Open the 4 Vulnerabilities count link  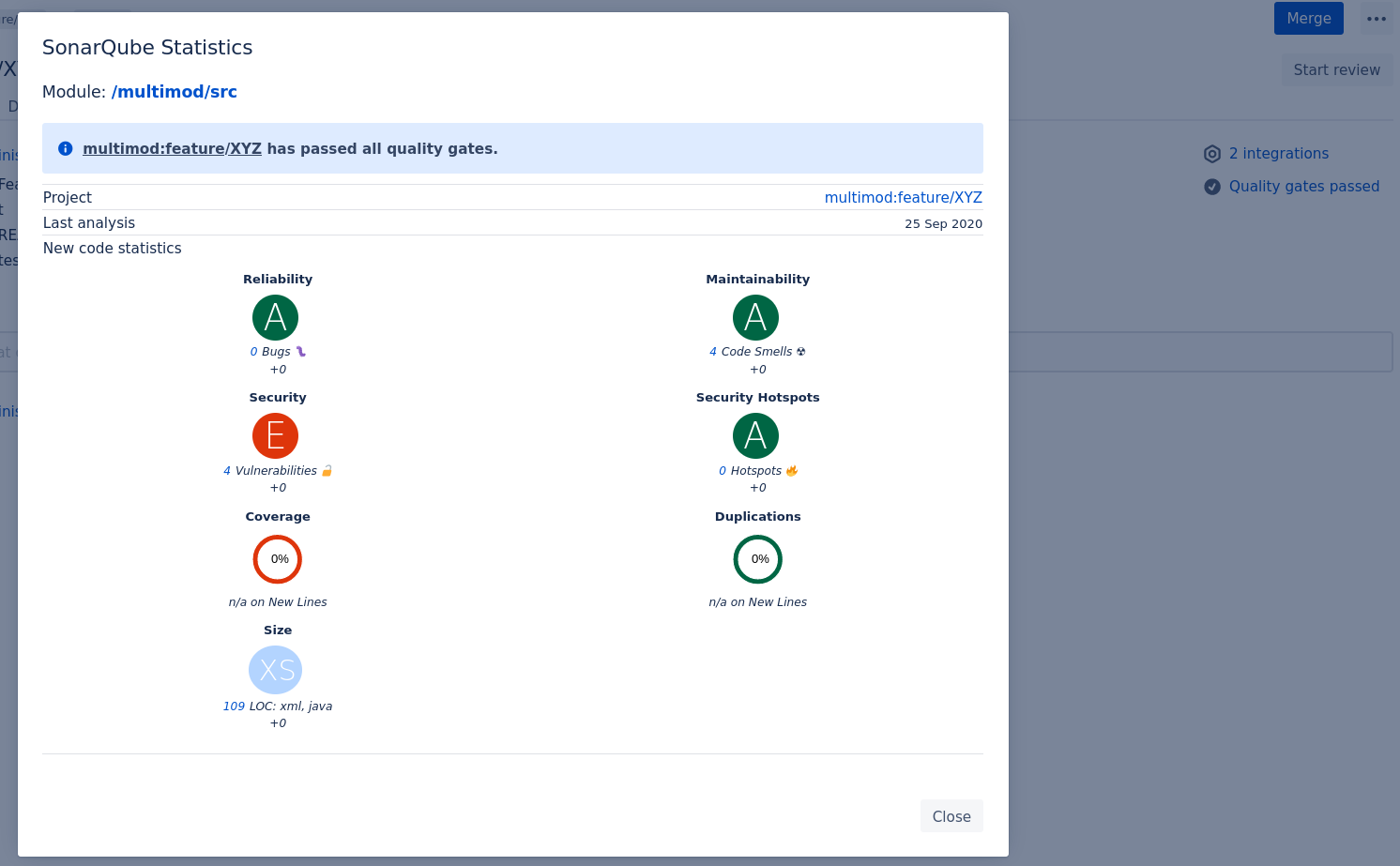pyautogui.click(x=227, y=471)
